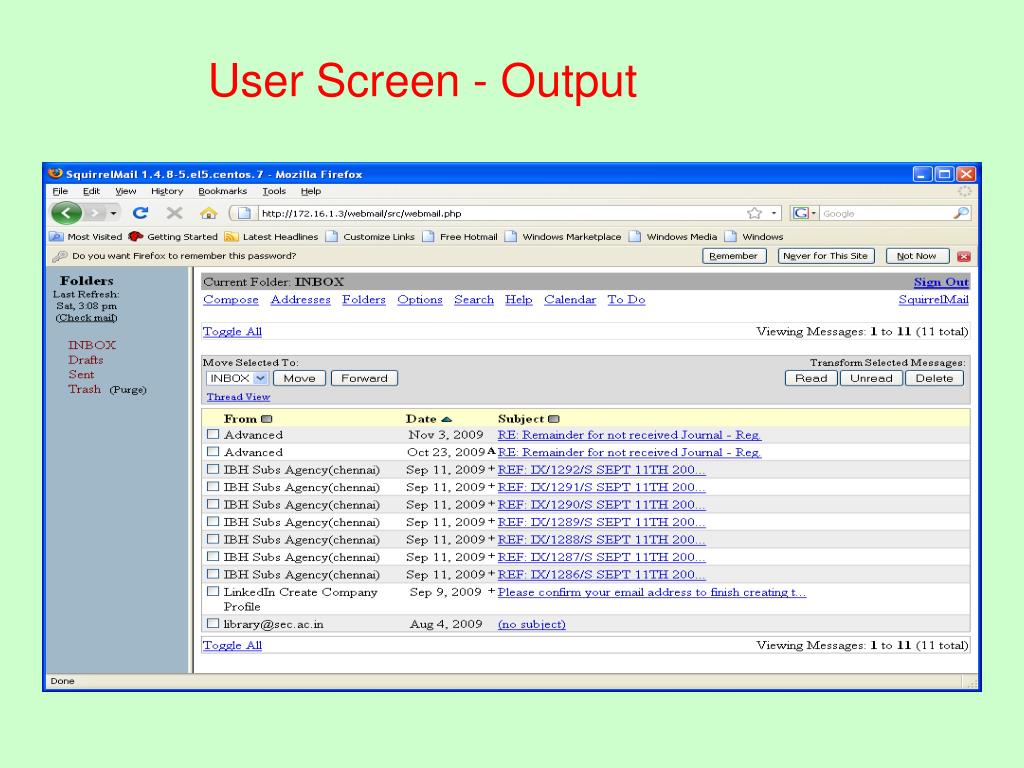
Task: Sort messages by the Subject column icon
Action: [554, 419]
